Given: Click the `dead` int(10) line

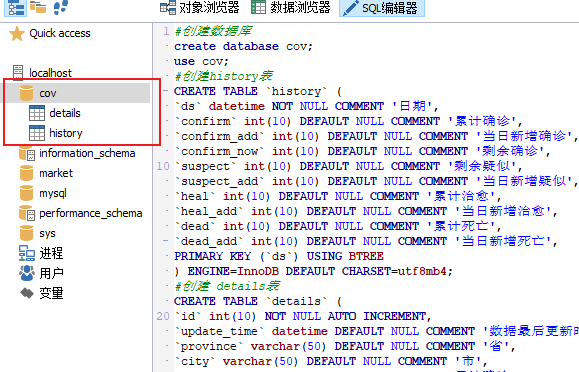Looking at the screenshot, I should [338, 226].
